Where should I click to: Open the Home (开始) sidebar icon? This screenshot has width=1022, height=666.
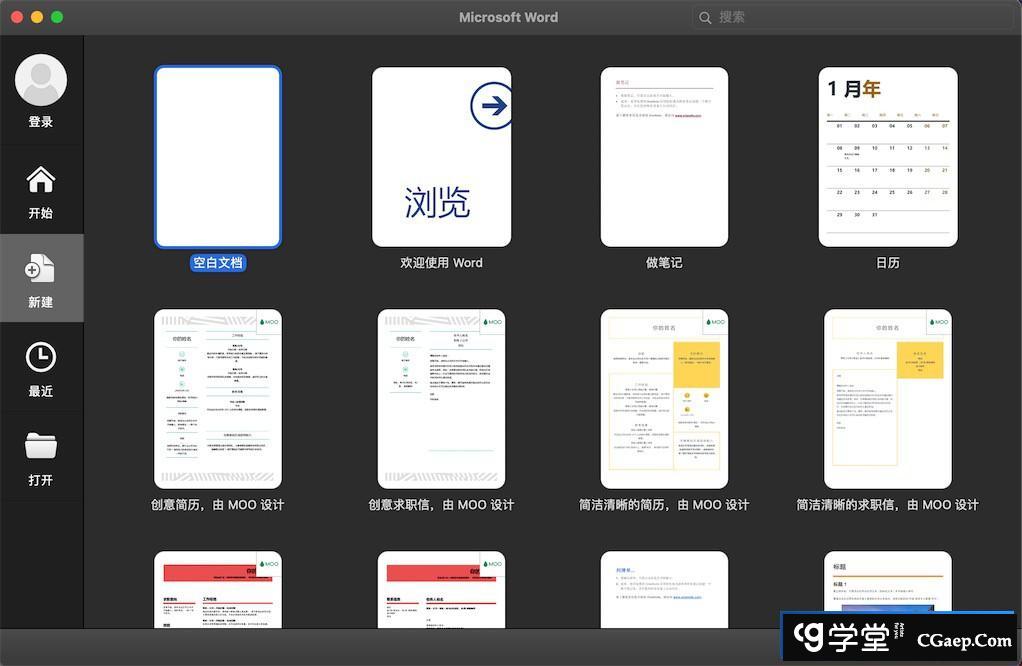click(x=41, y=180)
